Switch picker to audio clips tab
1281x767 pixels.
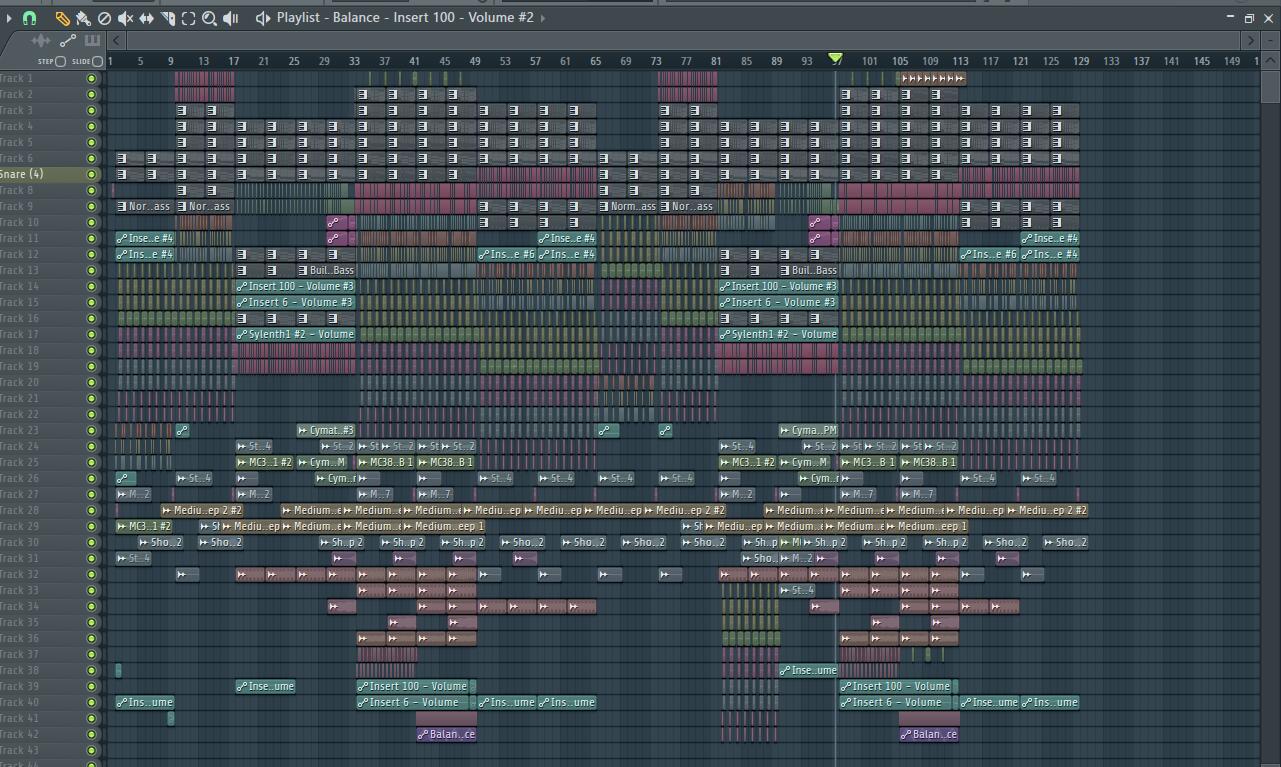point(41,40)
